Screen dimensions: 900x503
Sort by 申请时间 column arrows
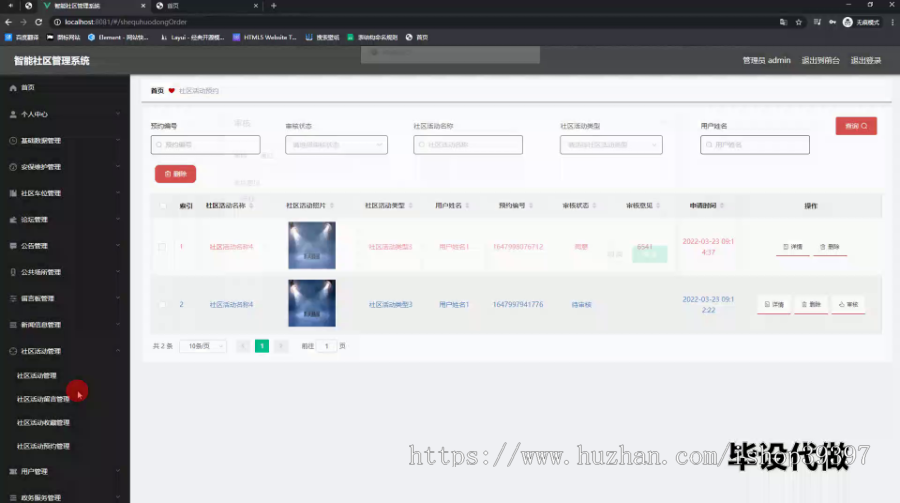click(x=722, y=206)
